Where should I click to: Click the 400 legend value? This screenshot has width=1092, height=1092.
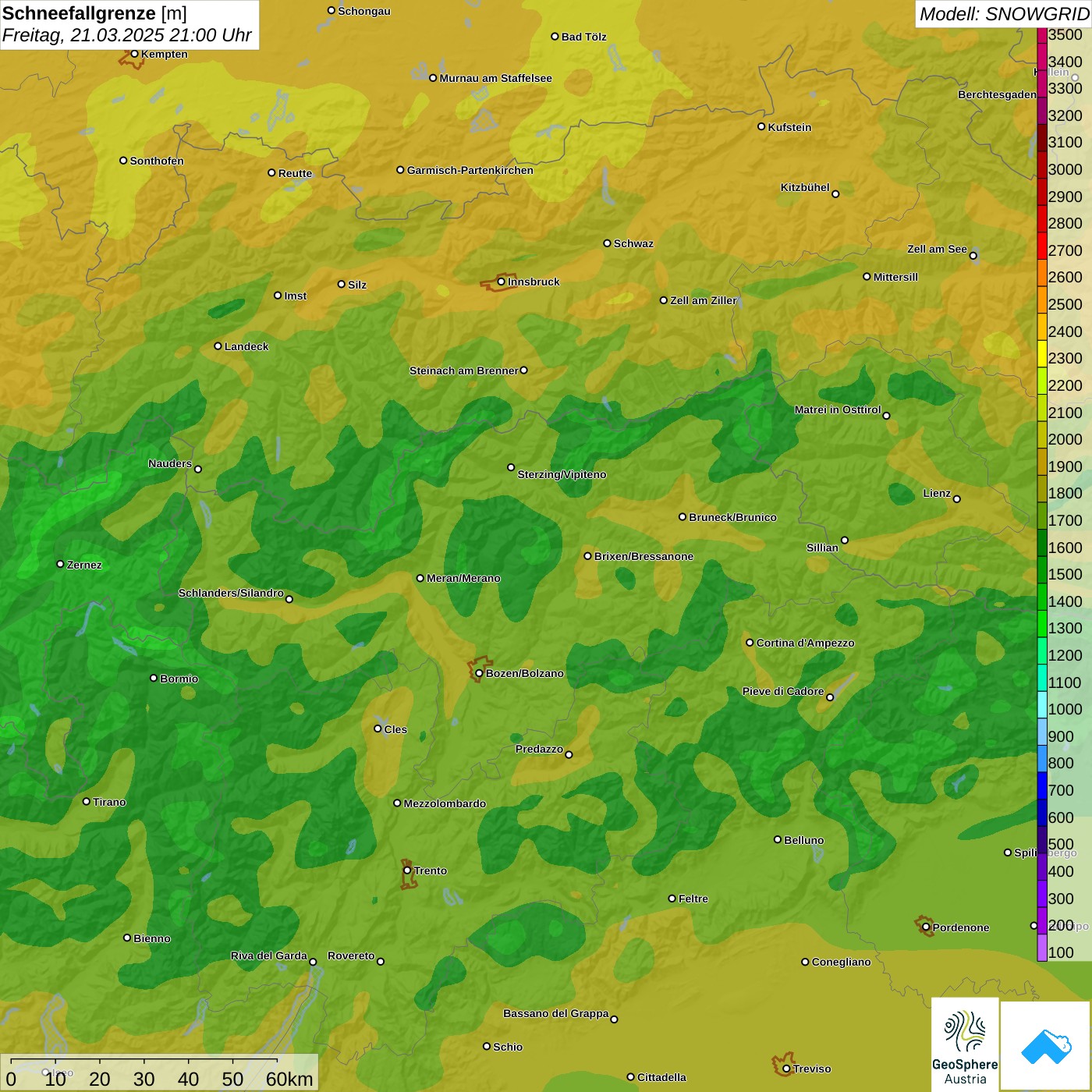[x=1061, y=871]
